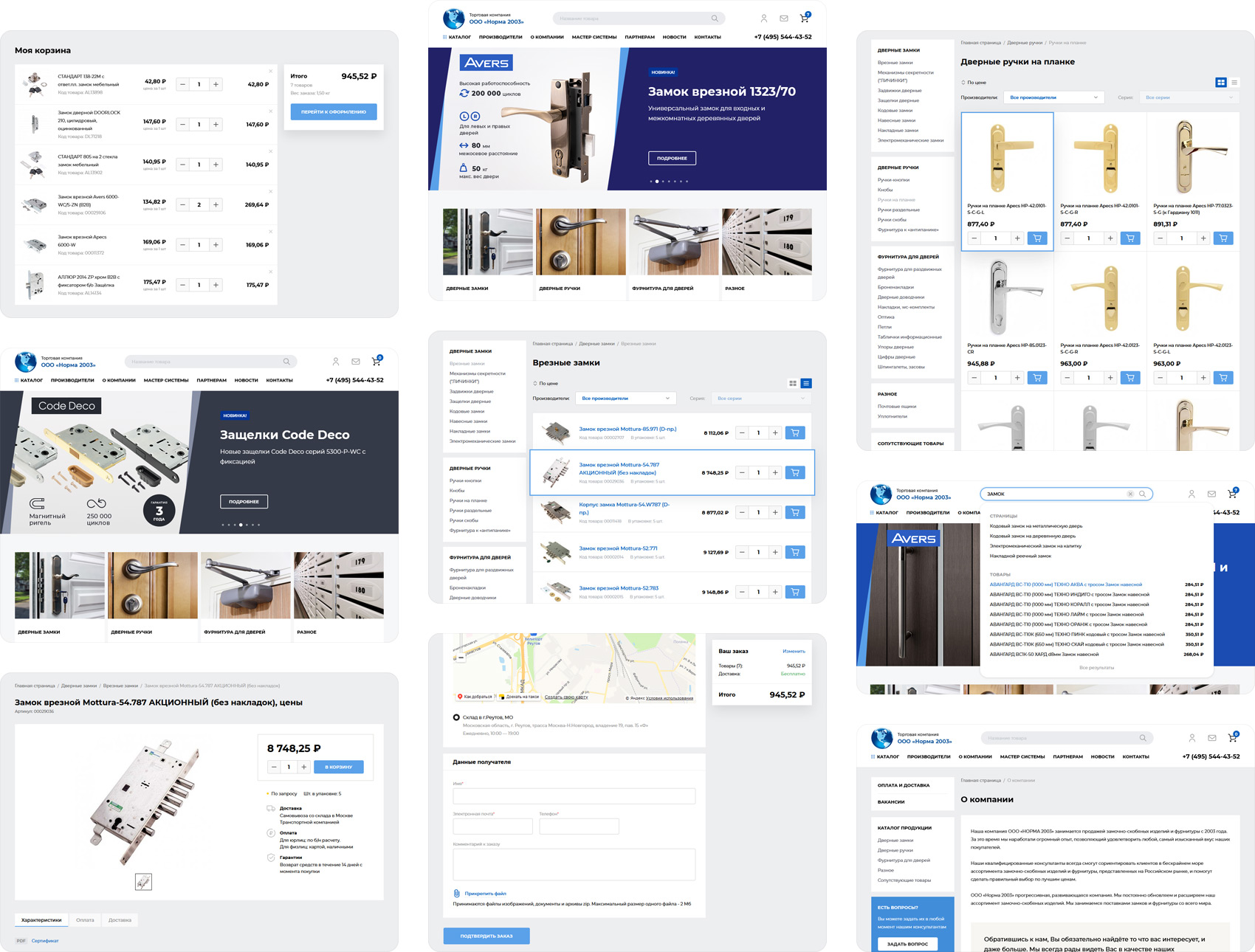Viewport: 1255px width, 952px height.
Task: Click ПОДРОБНЕЕ on Защелки Code Deco banner
Action: tap(244, 502)
